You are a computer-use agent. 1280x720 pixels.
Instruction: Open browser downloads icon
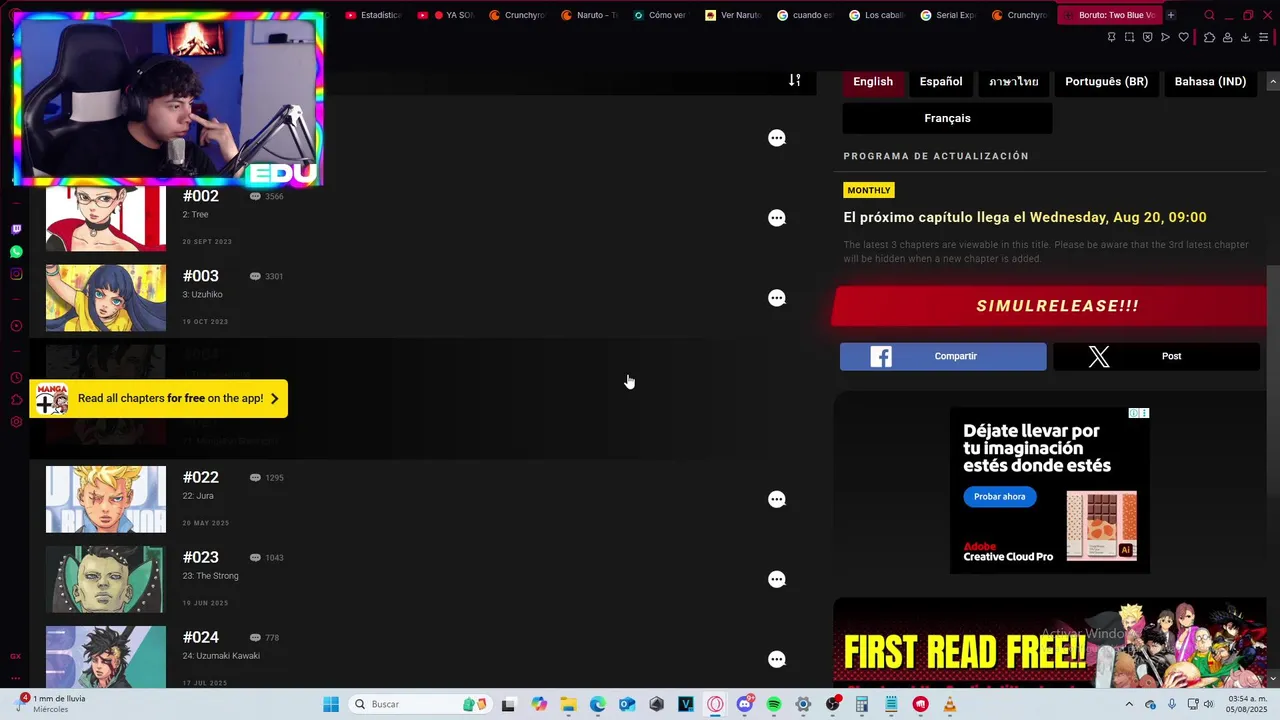pyautogui.click(x=1245, y=37)
